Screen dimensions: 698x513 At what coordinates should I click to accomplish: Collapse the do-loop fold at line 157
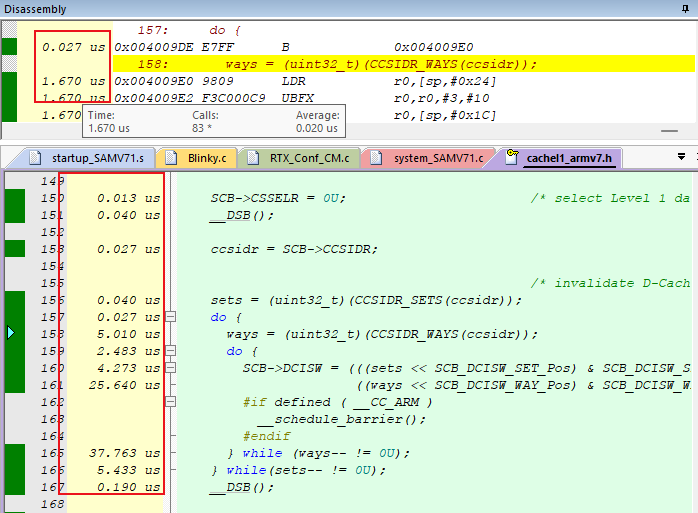pyautogui.click(x=169, y=317)
